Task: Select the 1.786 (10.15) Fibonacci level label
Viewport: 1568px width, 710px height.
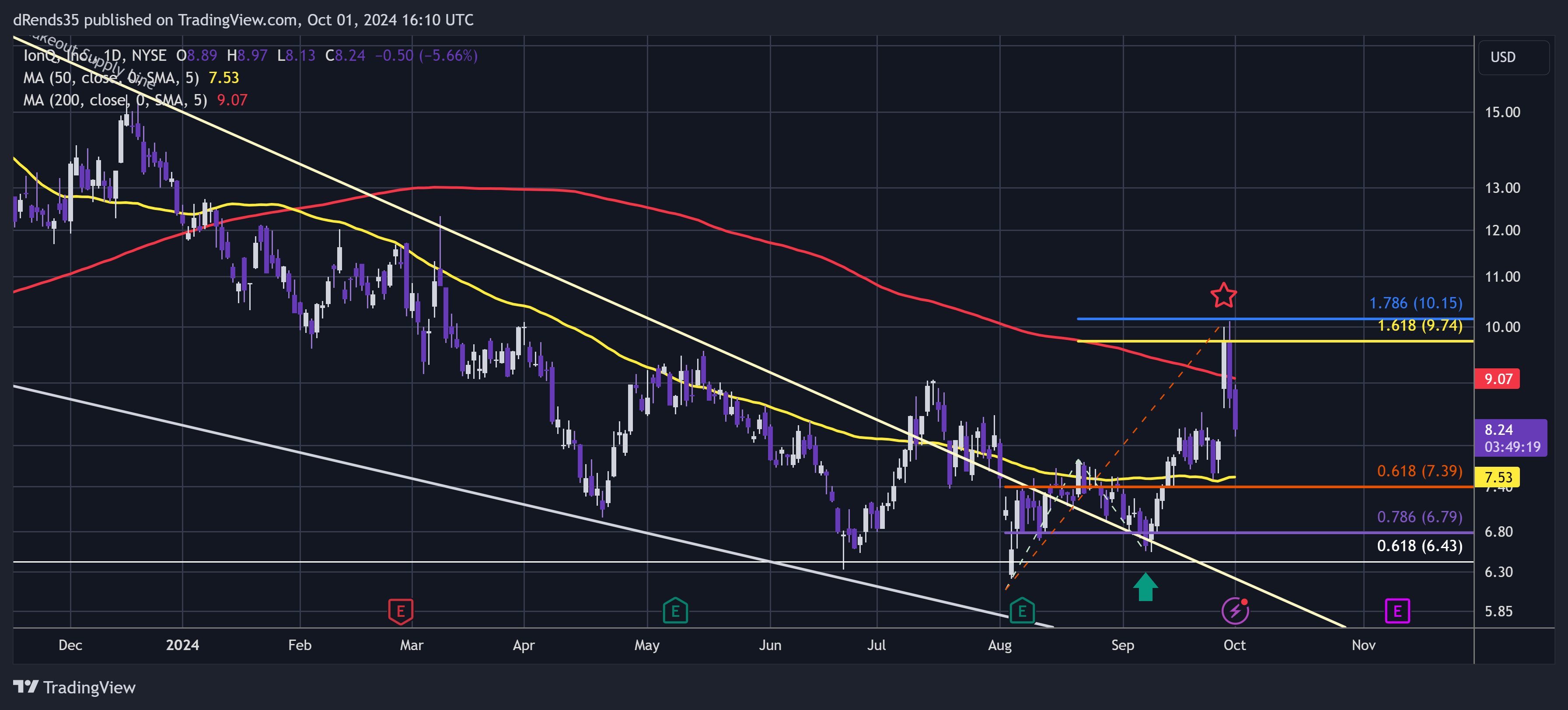Action: [x=1415, y=303]
